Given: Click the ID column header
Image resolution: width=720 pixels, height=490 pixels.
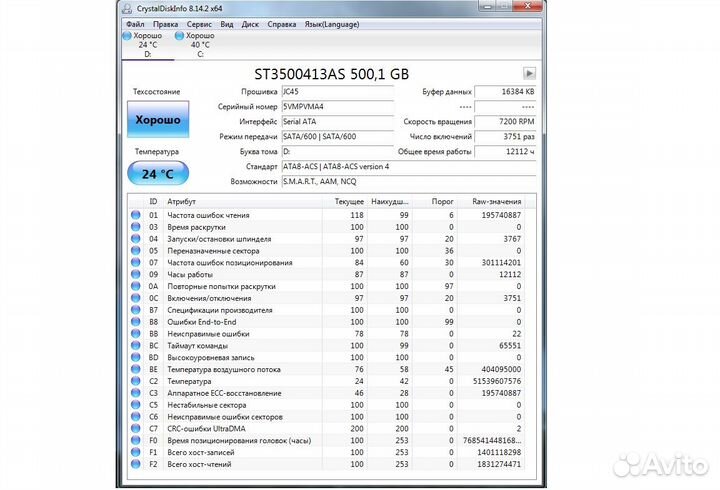Looking at the screenshot, I should 153,201.
